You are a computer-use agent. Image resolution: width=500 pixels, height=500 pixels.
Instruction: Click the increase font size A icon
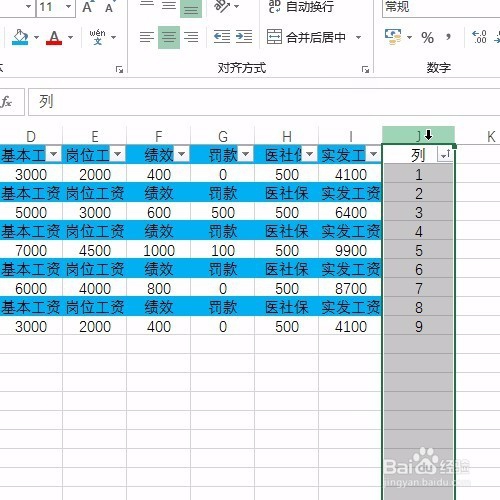88,7
